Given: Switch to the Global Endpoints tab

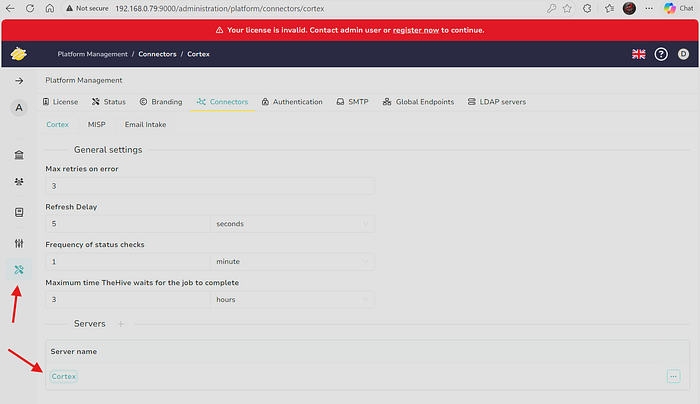Looking at the screenshot, I should [x=418, y=102].
